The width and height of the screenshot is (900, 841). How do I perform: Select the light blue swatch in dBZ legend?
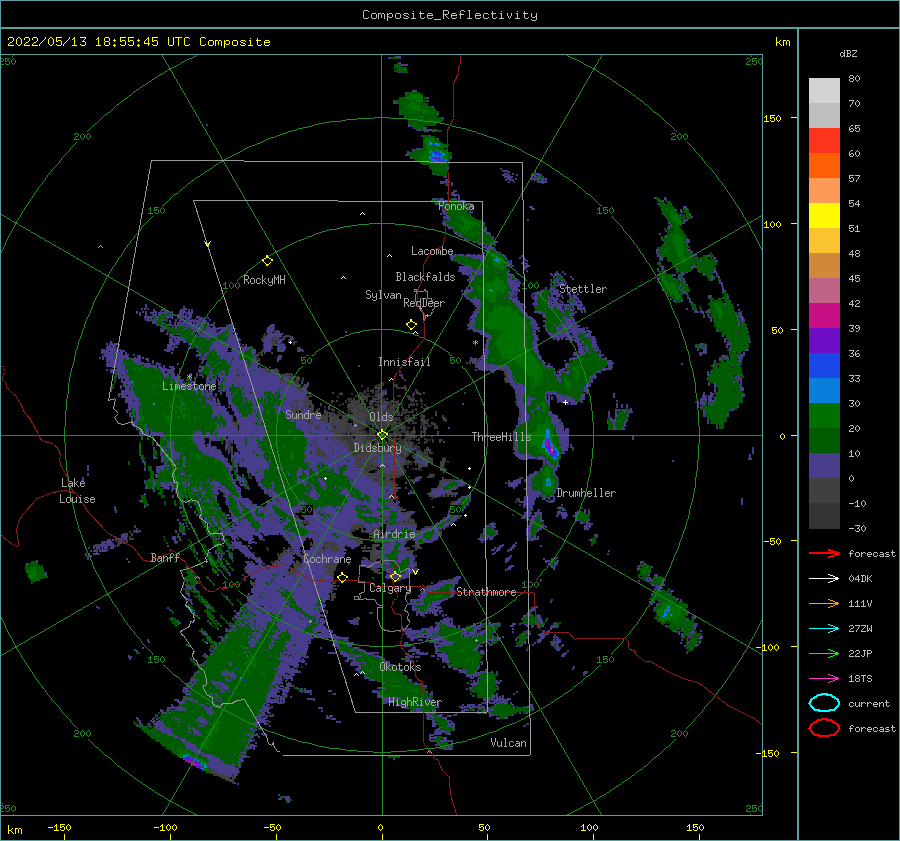click(824, 391)
